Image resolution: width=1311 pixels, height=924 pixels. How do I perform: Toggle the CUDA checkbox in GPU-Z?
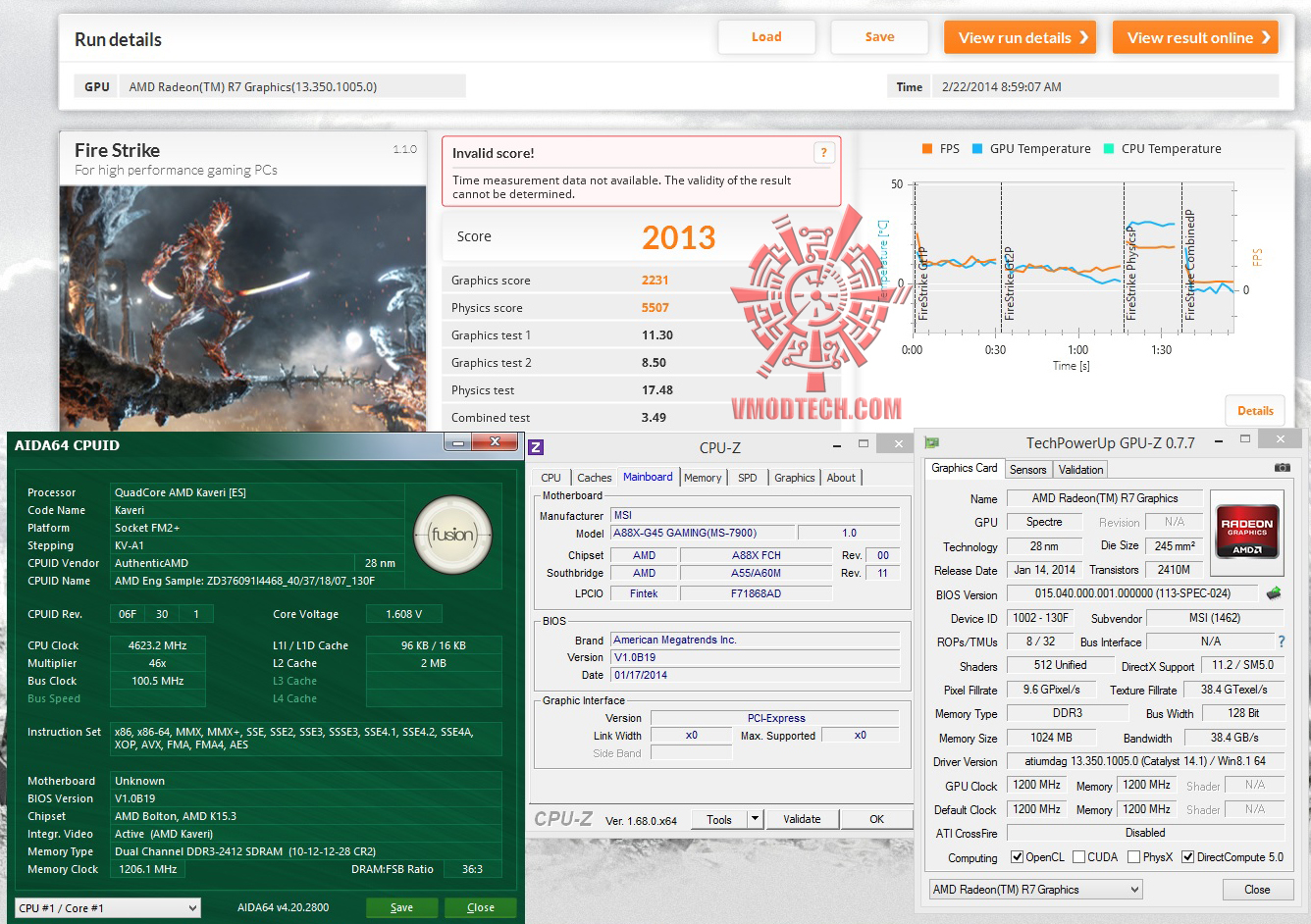tap(1079, 857)
